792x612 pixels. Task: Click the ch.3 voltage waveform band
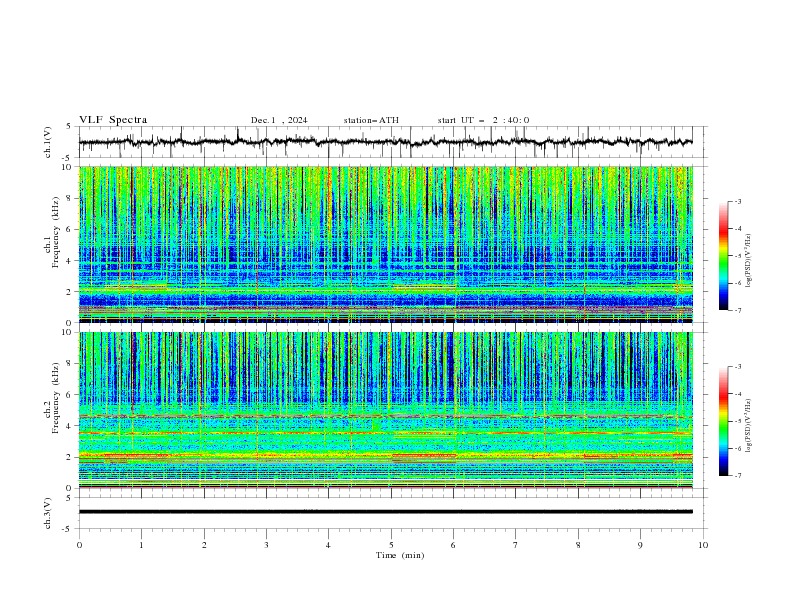(386, 512)
